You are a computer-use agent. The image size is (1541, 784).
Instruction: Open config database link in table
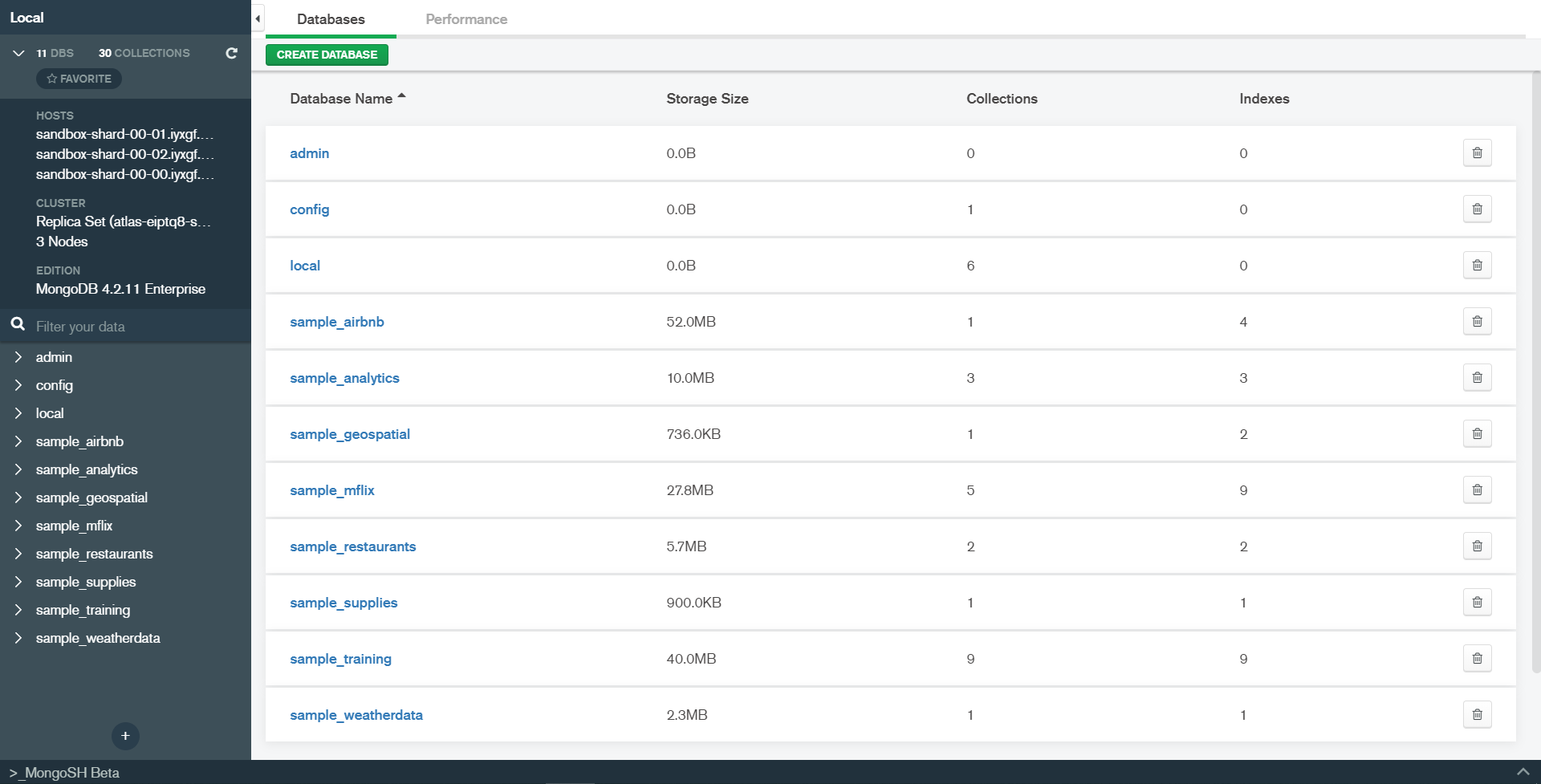tap(309, 209)
